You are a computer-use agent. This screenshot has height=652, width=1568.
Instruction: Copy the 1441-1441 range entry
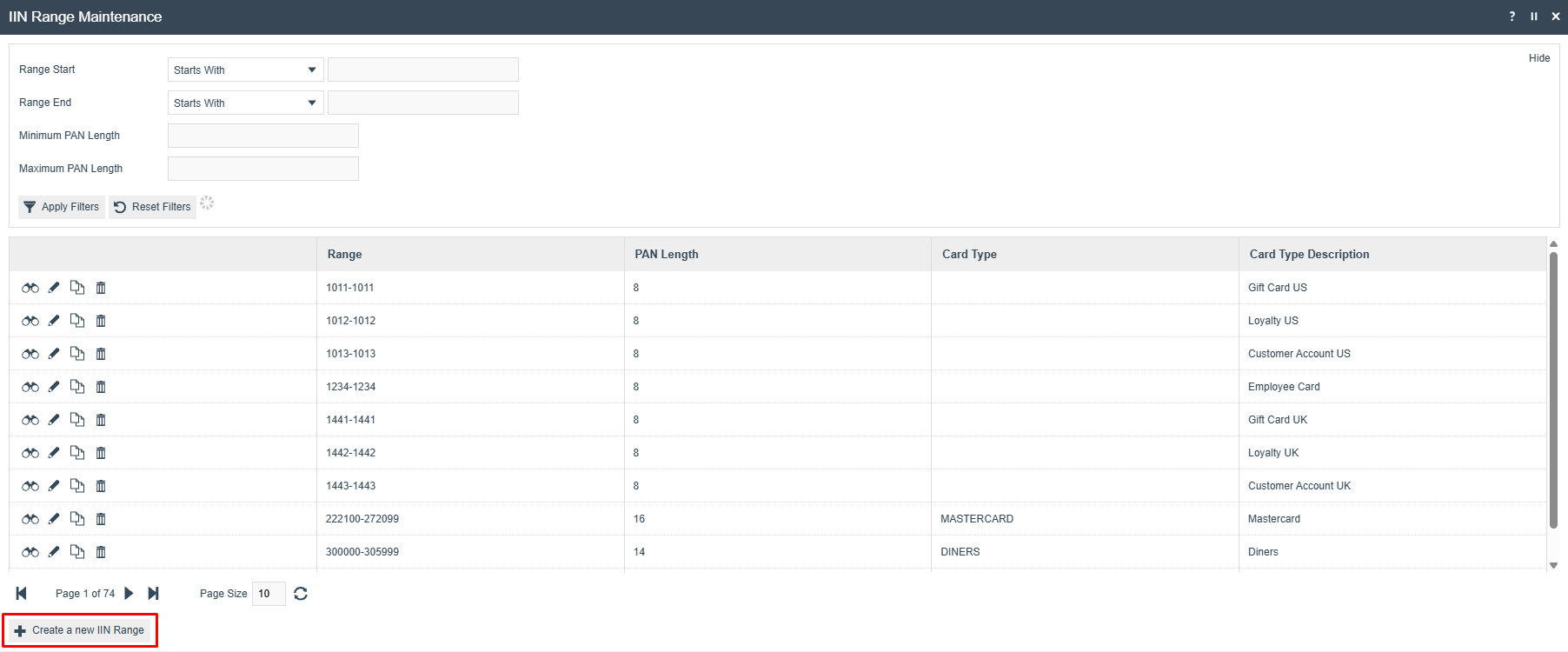(77, 420)
